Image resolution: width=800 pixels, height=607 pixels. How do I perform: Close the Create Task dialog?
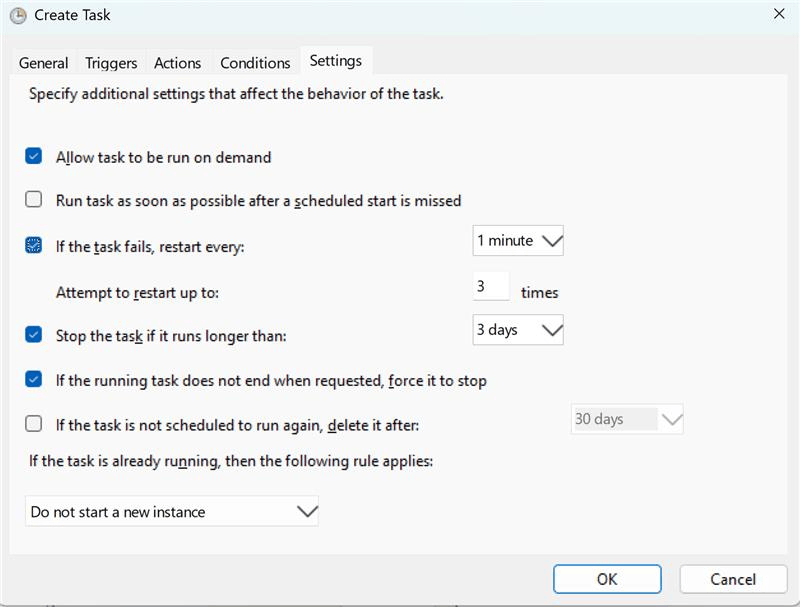click(779, 14)
